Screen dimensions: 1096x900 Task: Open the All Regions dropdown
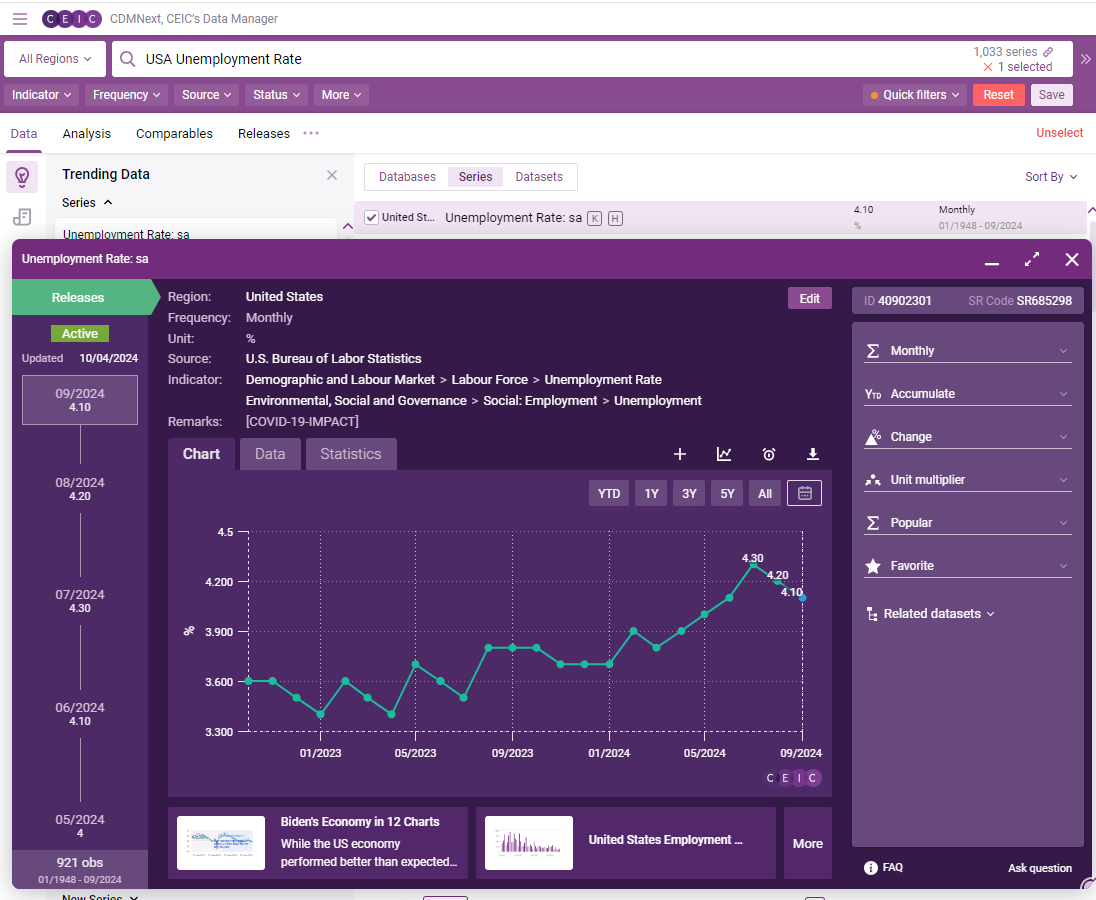click(55, 59)
